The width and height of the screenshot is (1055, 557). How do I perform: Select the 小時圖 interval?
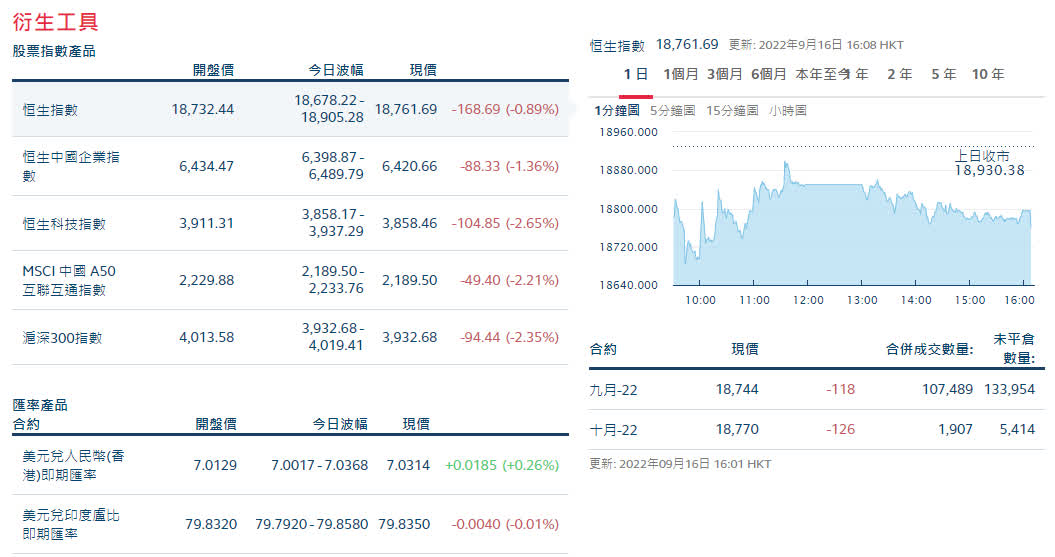[x=787, y=110]
